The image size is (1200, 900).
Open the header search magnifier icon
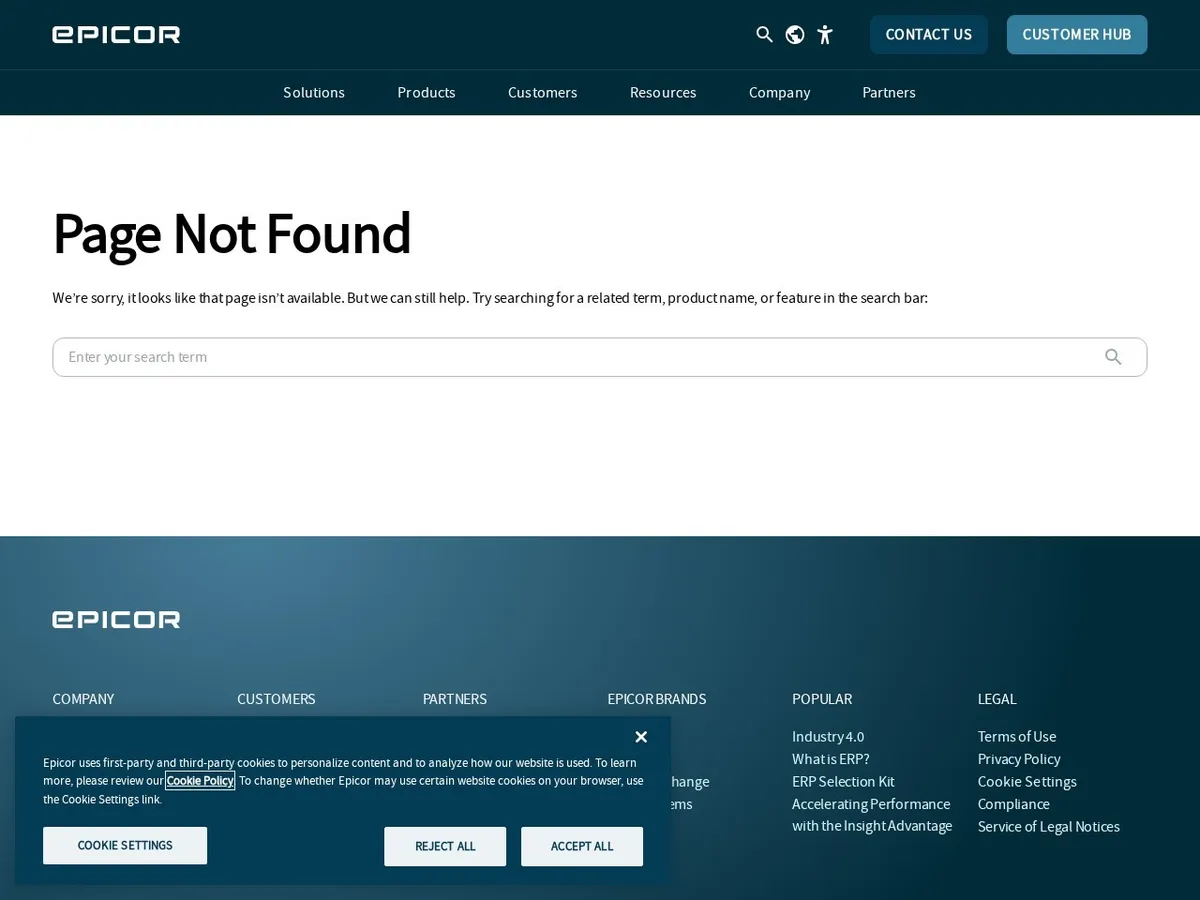(x=765, y=35)
